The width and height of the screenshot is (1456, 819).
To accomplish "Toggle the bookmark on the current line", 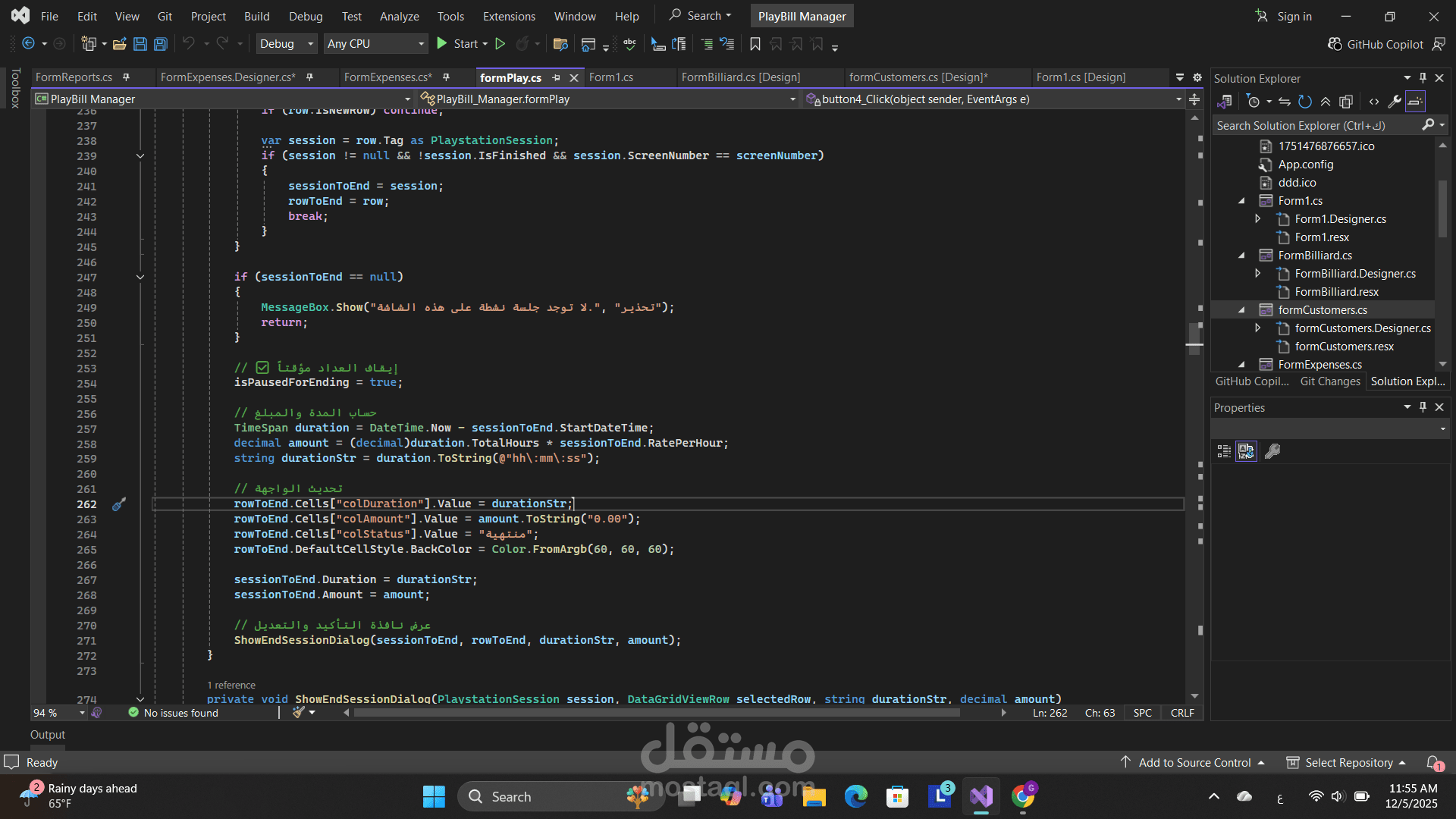I will 755,44.
